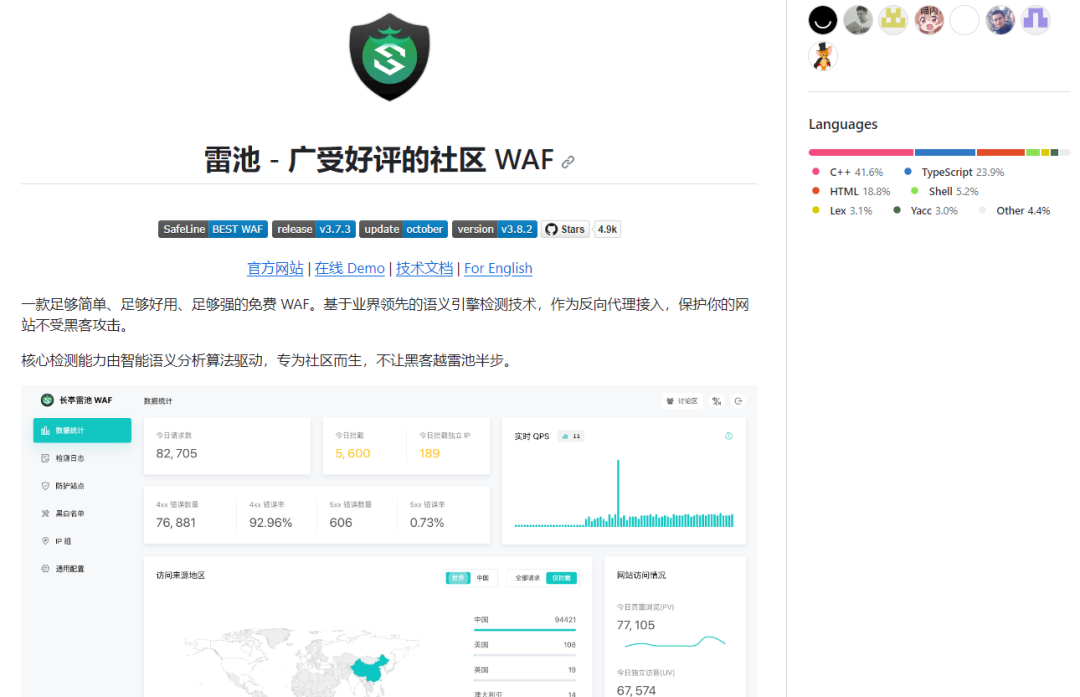Open the 官方网站 link
Screen dimensions: 1080x697
tap(275, 268)
